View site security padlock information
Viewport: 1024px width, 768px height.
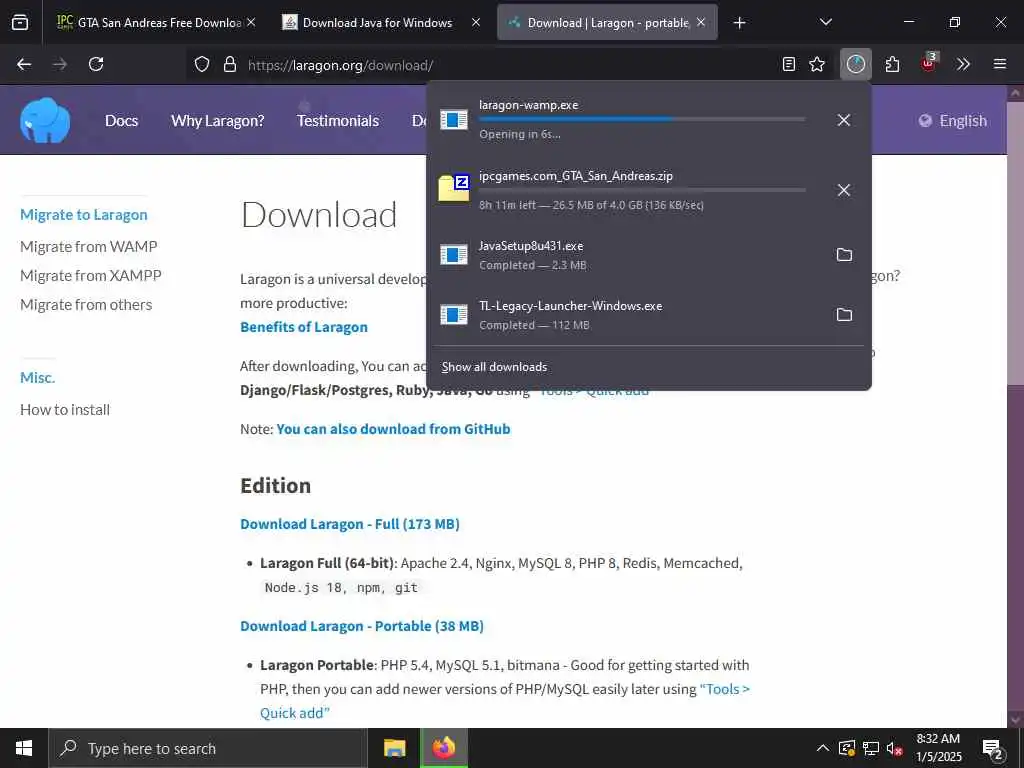pos(229,64)
